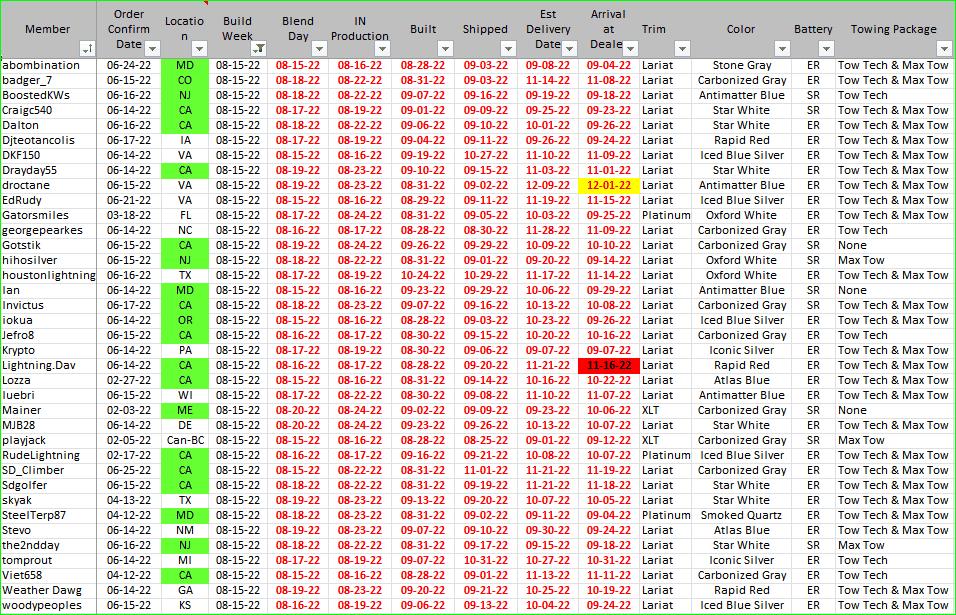Select the green Can-BC location cell
Screen dimensions: 956x615
coord(185,440)
